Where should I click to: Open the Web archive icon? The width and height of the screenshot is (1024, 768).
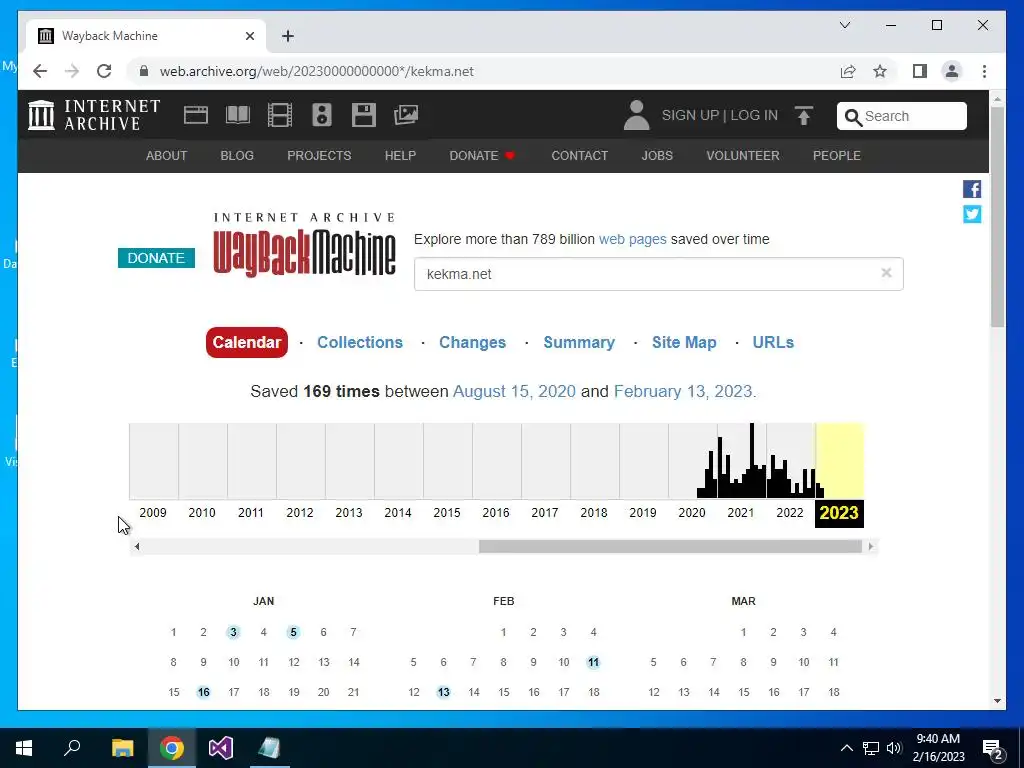[195, 115]
